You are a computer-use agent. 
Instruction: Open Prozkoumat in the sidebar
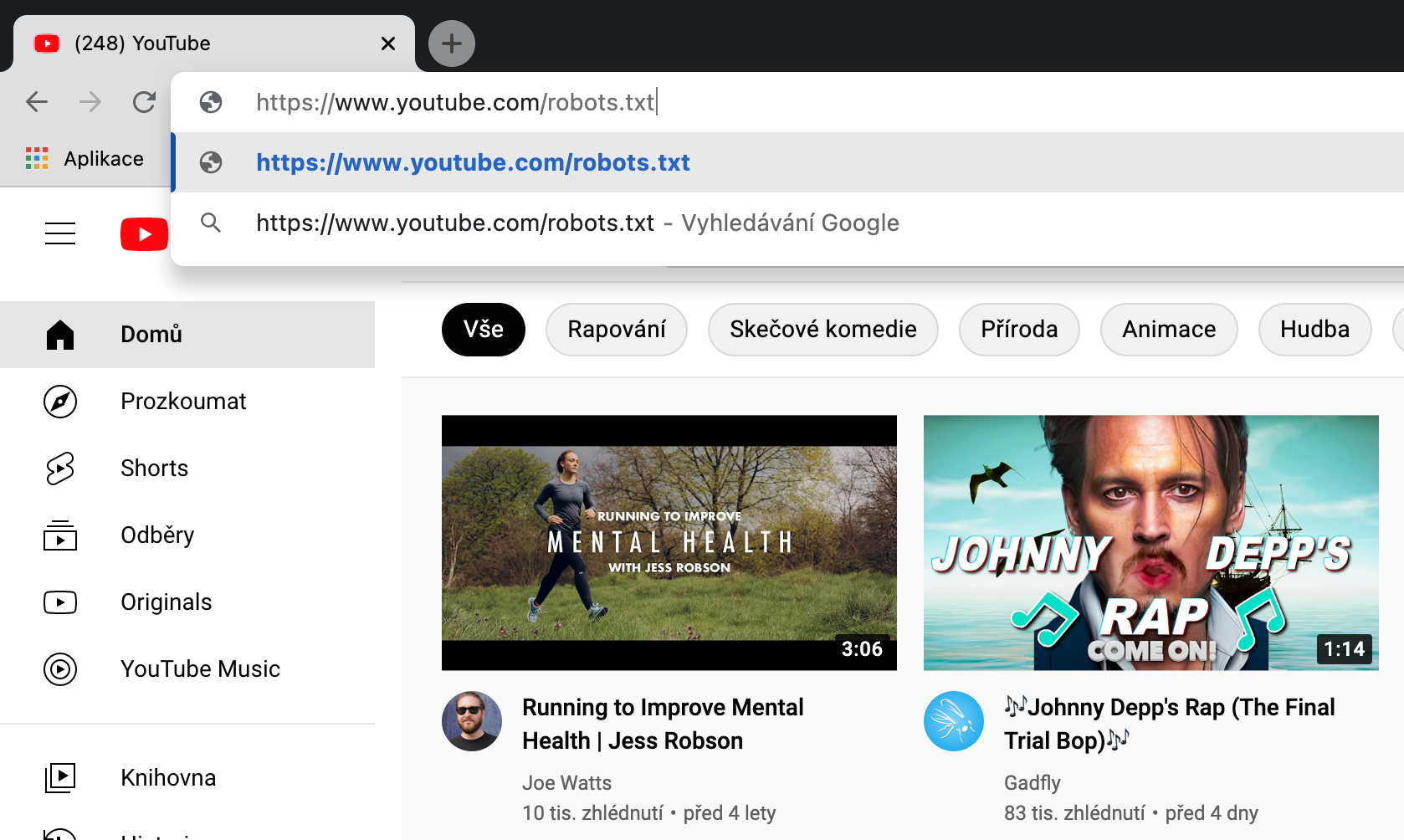pos(187,402)
